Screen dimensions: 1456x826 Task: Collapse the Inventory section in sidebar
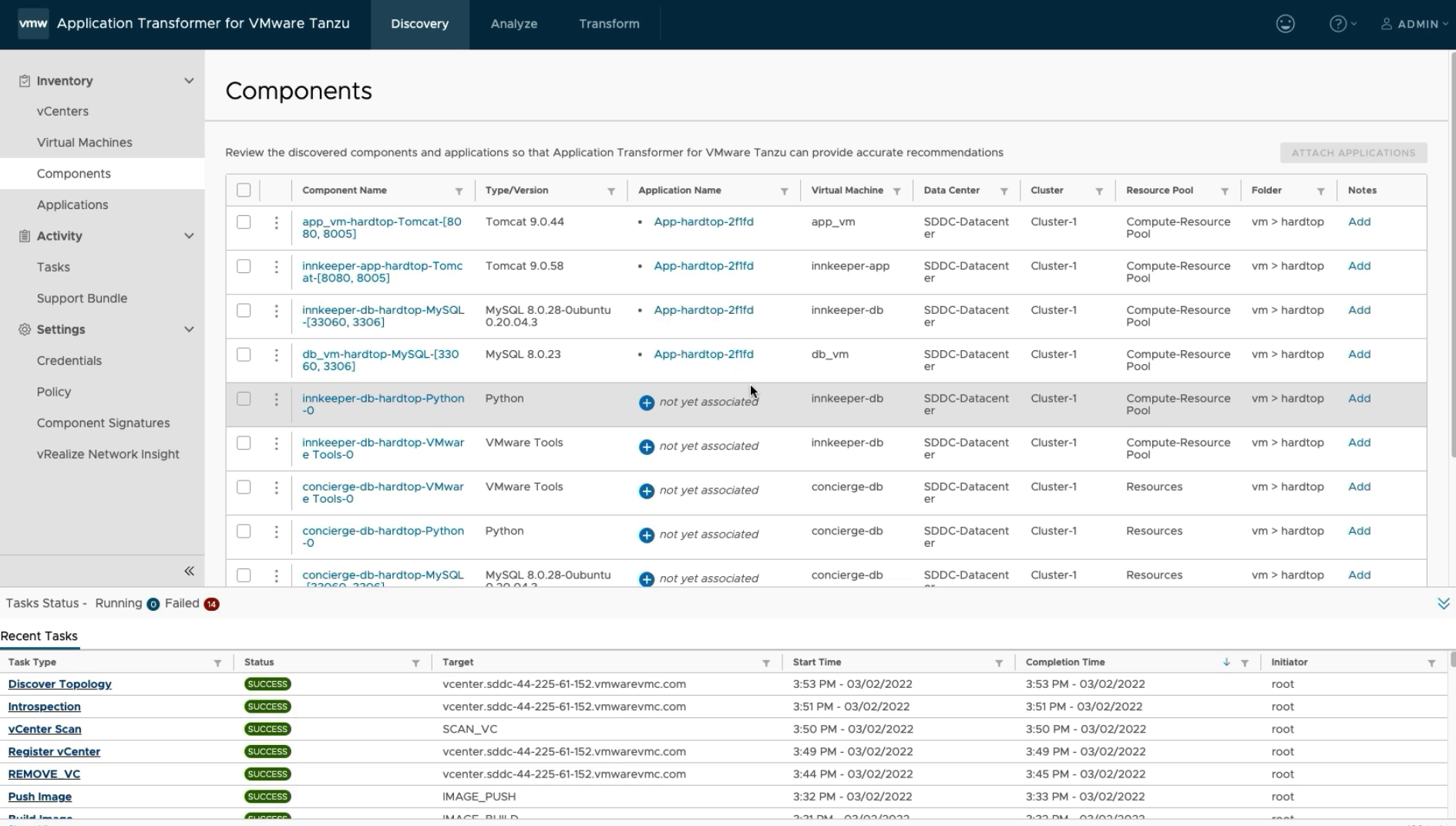(189, 81)
